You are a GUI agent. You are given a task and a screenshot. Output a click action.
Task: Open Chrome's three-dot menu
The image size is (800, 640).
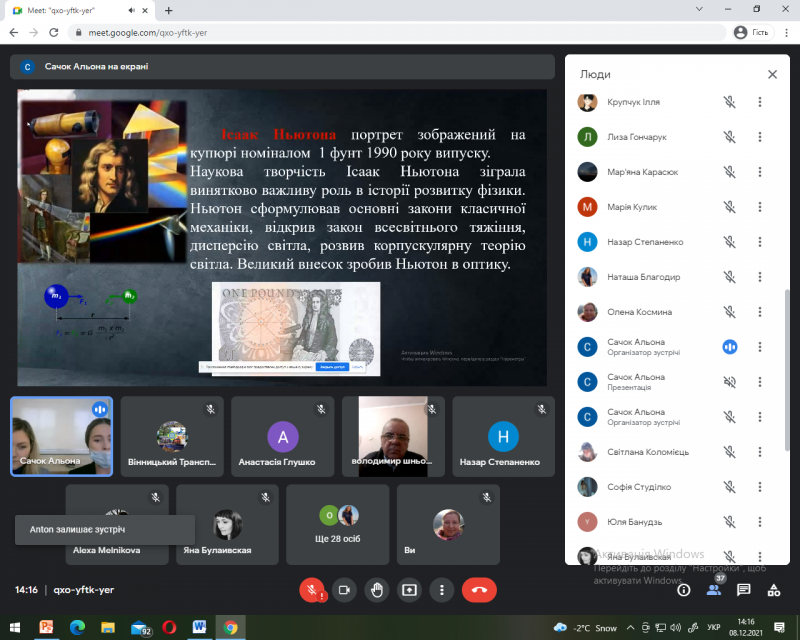(787, 33)
